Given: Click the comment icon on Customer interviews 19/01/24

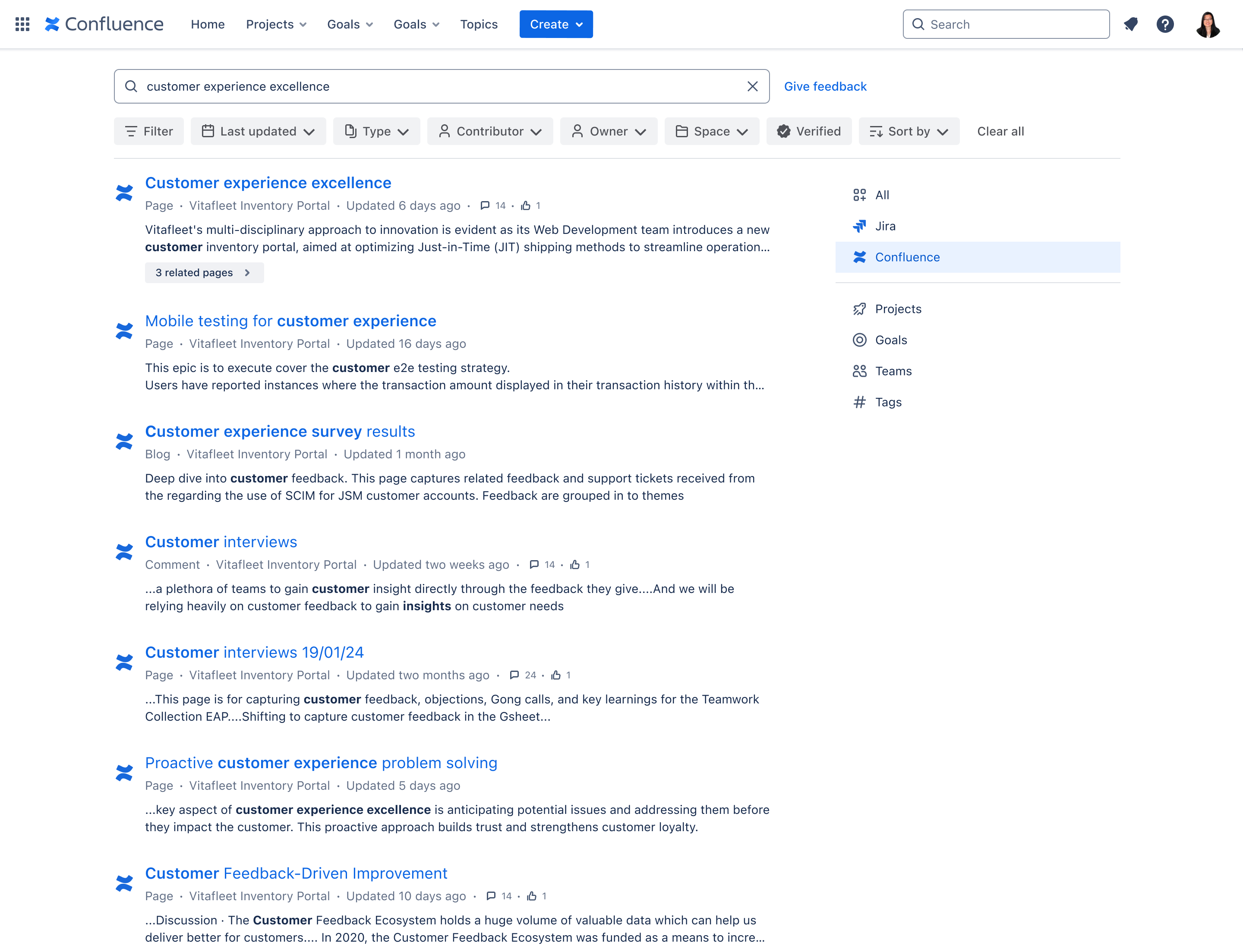Looking at the screenshot, I should tap(514, 675).
